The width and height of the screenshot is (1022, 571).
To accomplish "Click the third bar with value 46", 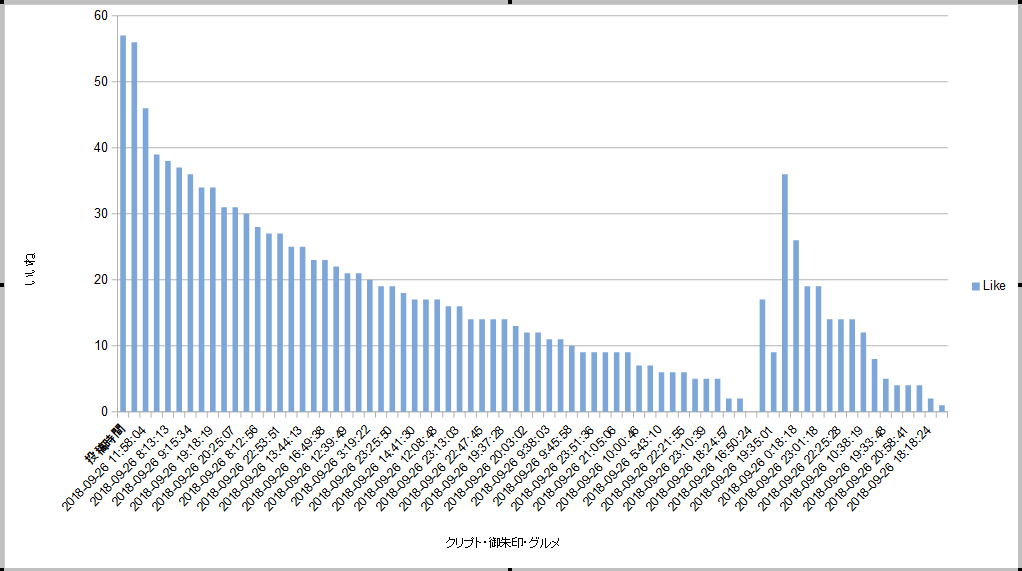I will [x=145, y=260].
